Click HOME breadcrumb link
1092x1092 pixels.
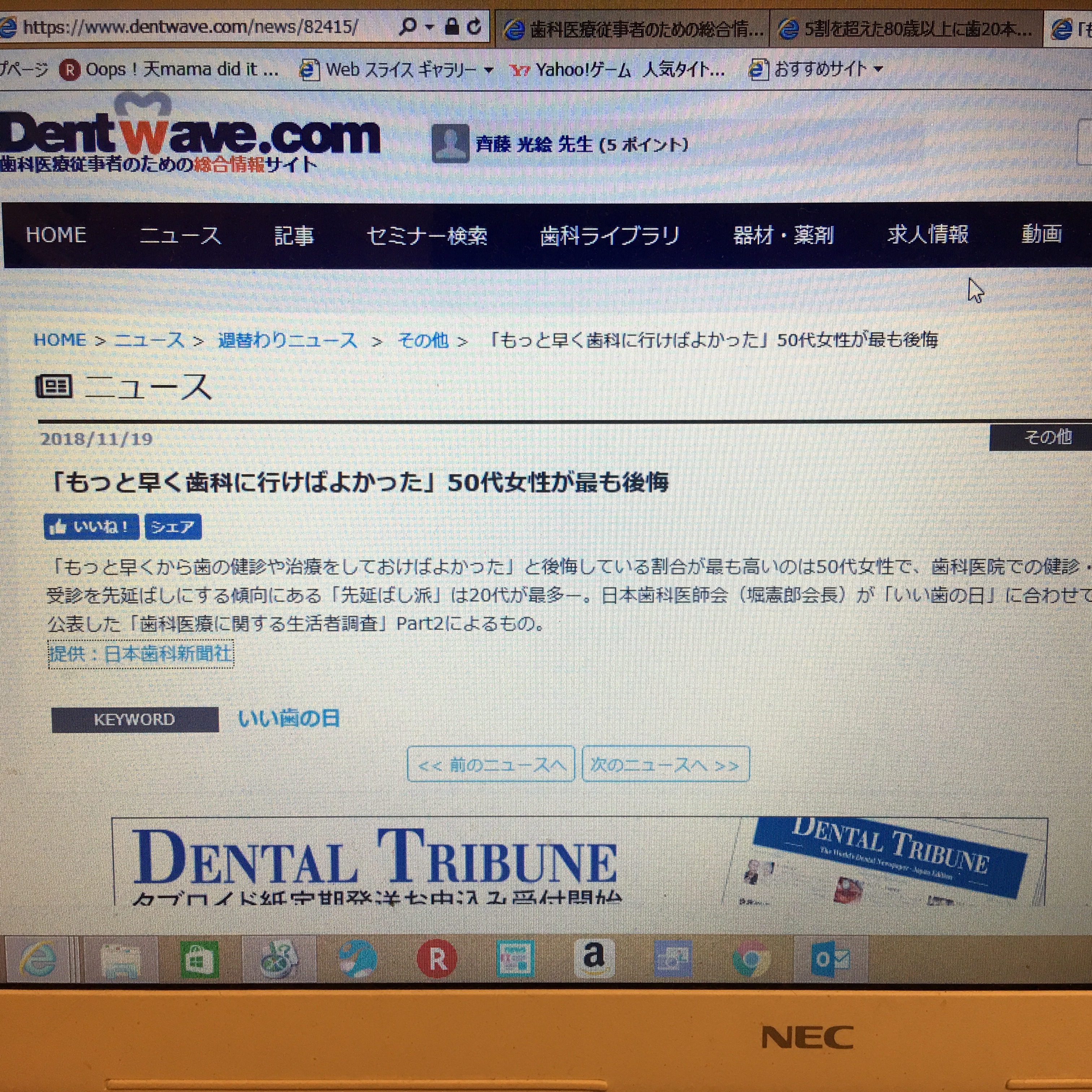[x=60, y=340]
